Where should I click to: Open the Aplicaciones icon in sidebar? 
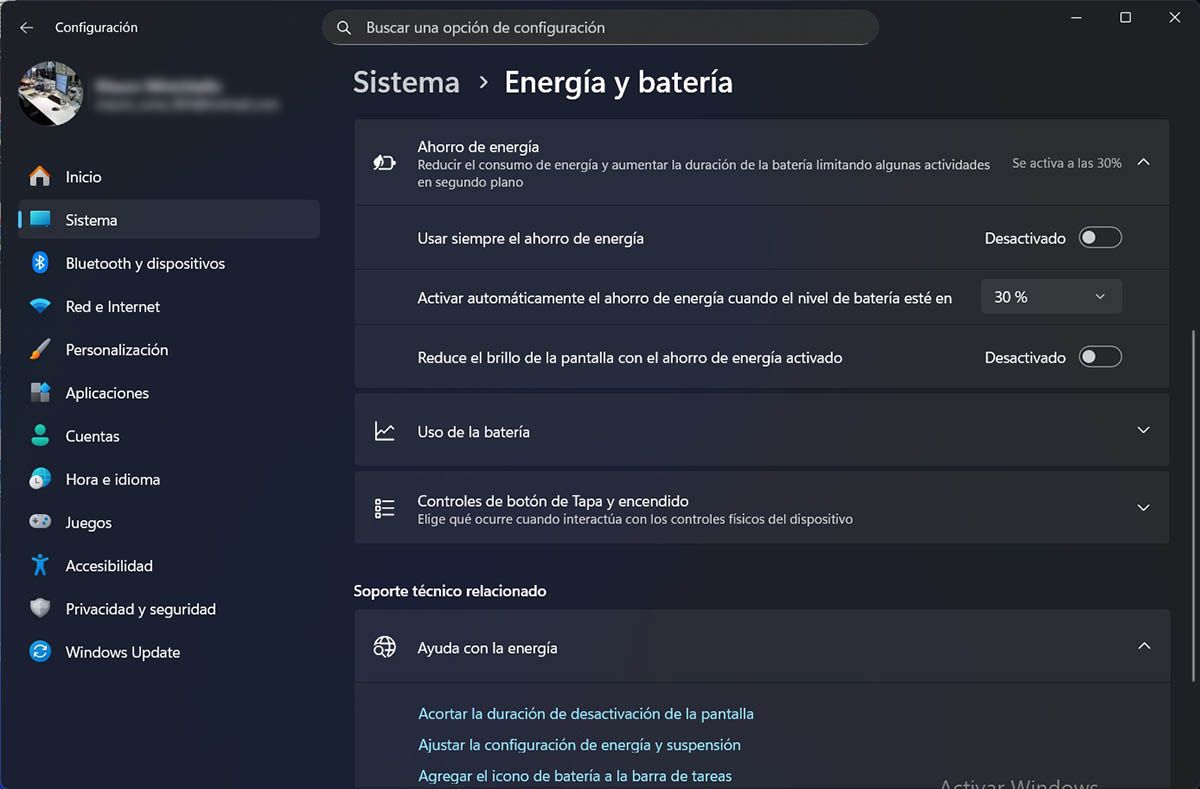pos(40,393)
